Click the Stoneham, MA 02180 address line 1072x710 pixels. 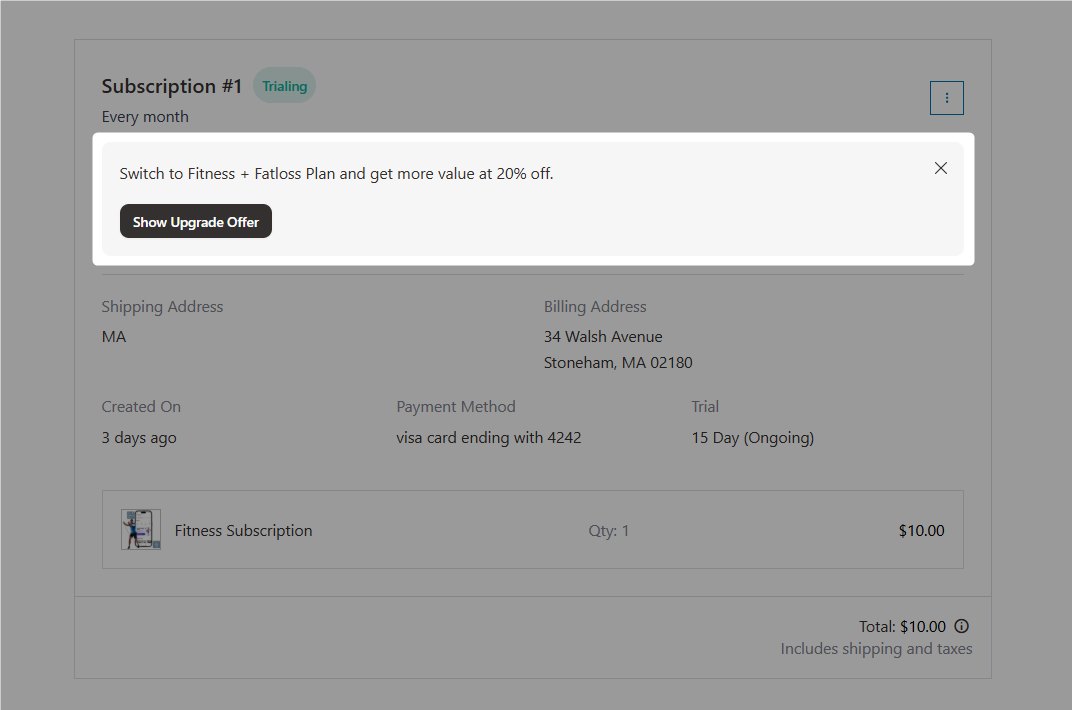tap(618, 362)
